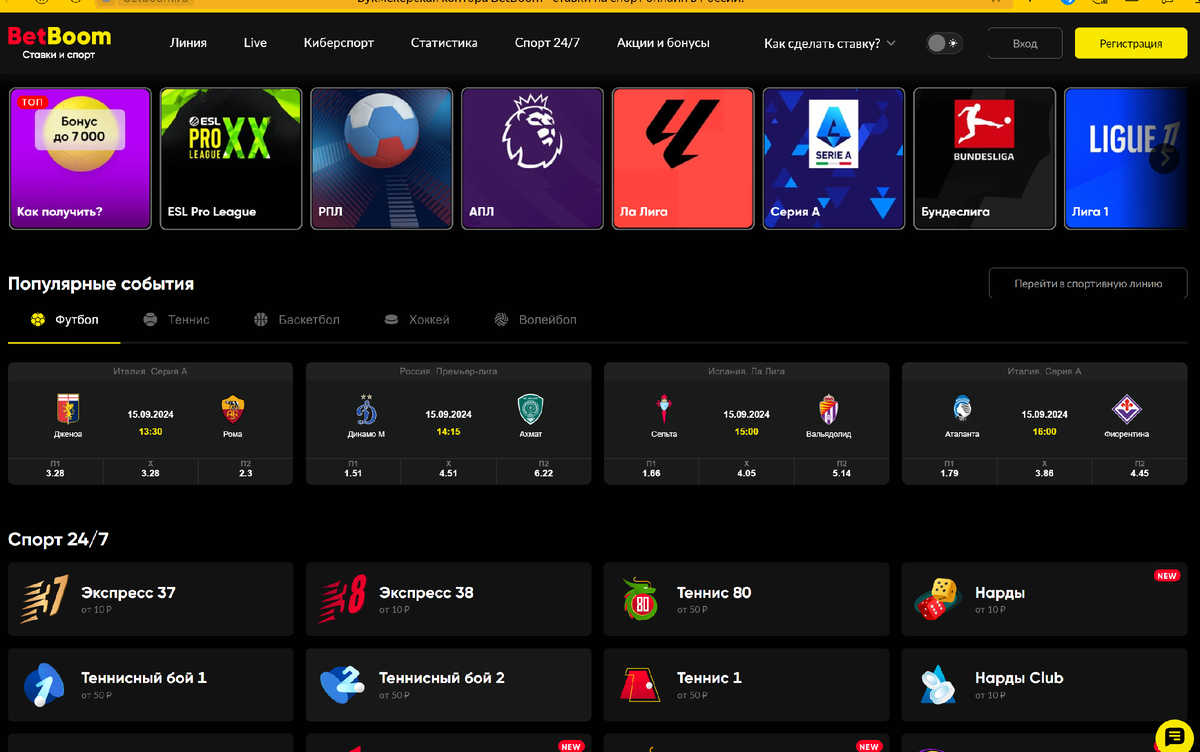1200x752 pixels.
Task: Click the Фиорентина team logo
Action: (x=1126, y=409)
